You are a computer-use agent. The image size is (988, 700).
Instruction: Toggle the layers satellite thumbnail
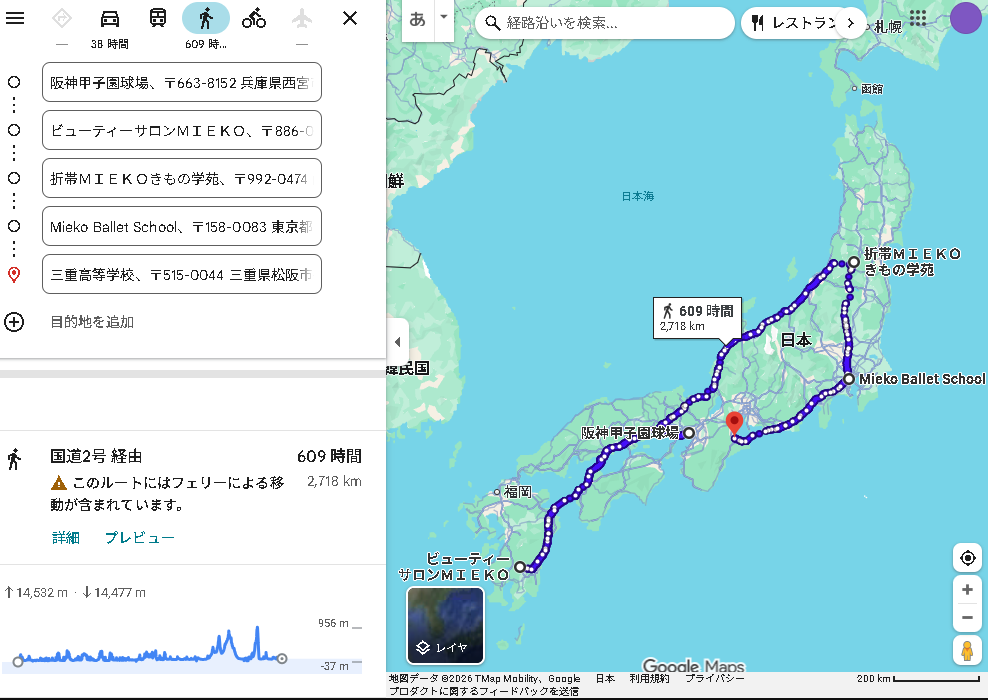point(445,625)
